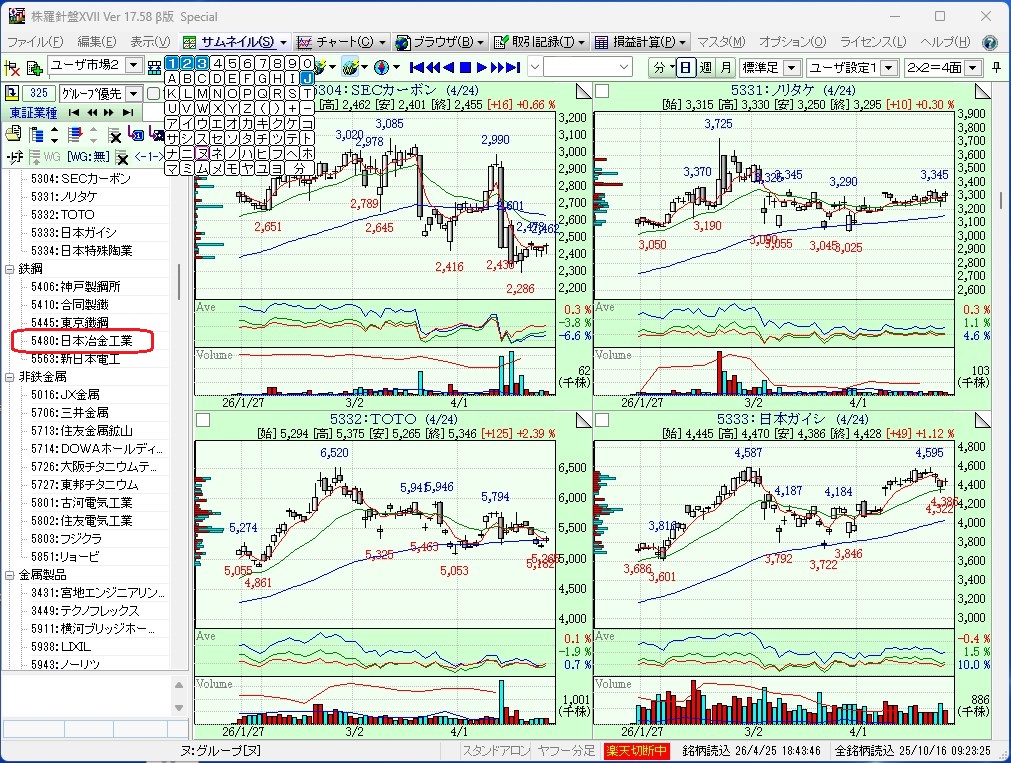Expand the 2x2=4面 layout dropdown
The height and width of the screenshot is (763, 1011).
[976, 67]
